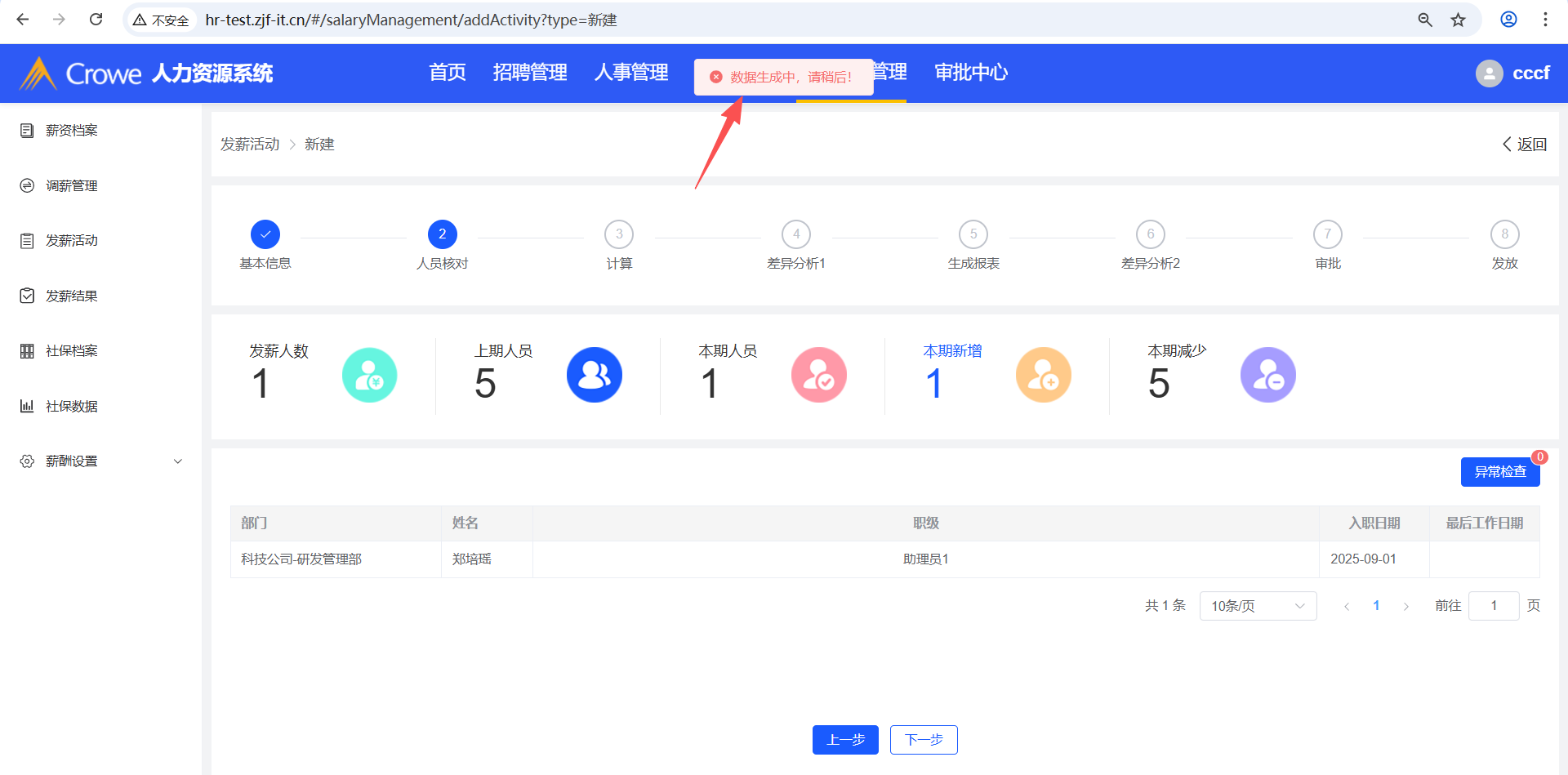Reload the page
Viewport: 1568px width, 775px height.
point(96,20)
